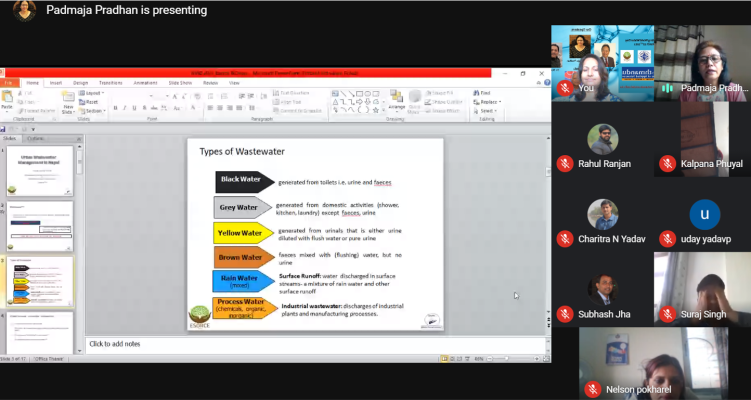Image resolution: width=751 pixels, height=400 pixels.
Task: Open the File button in the ribbon
Action: tap(9, 83)
